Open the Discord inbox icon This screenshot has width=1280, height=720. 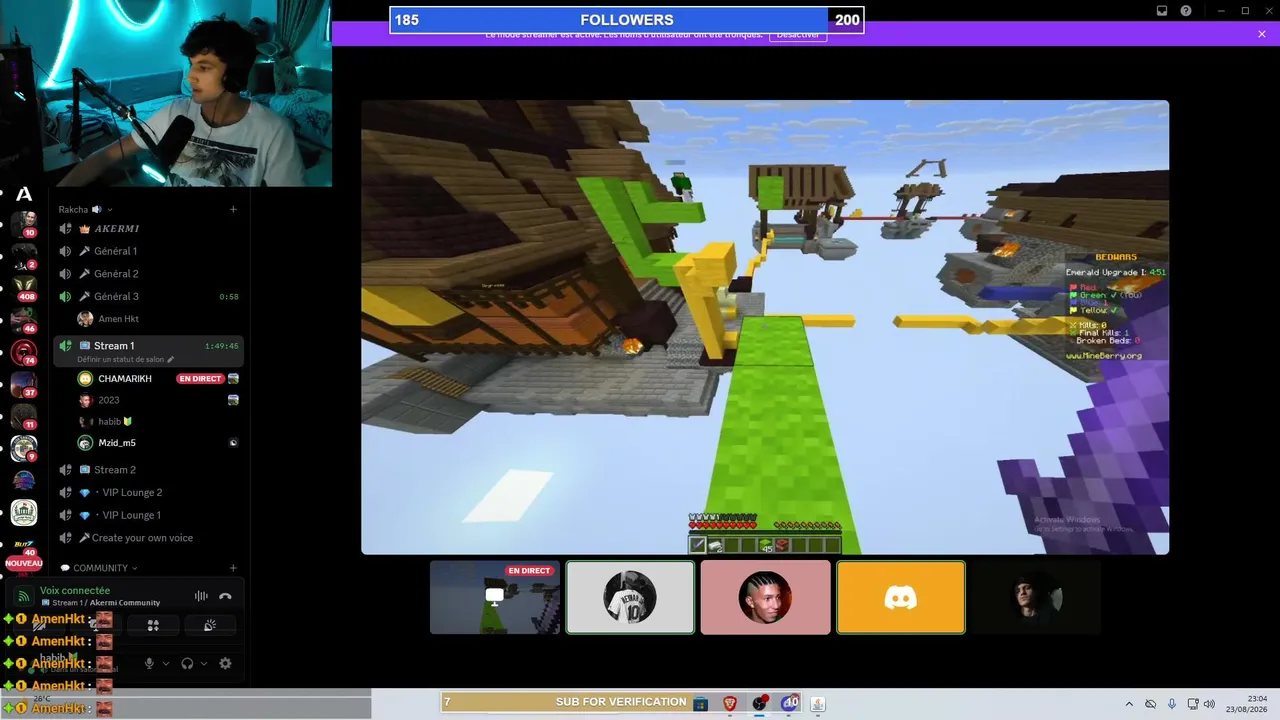click(1162, 11)
